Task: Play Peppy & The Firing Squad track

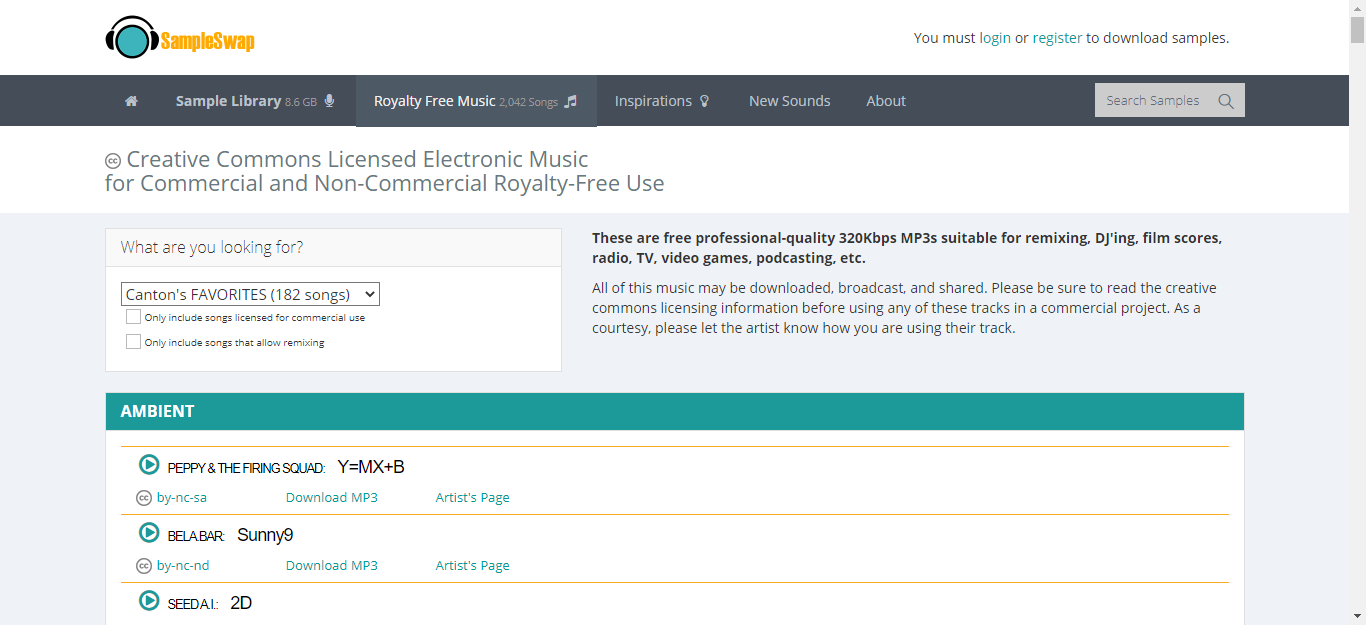Action: [x=149, y=465]
